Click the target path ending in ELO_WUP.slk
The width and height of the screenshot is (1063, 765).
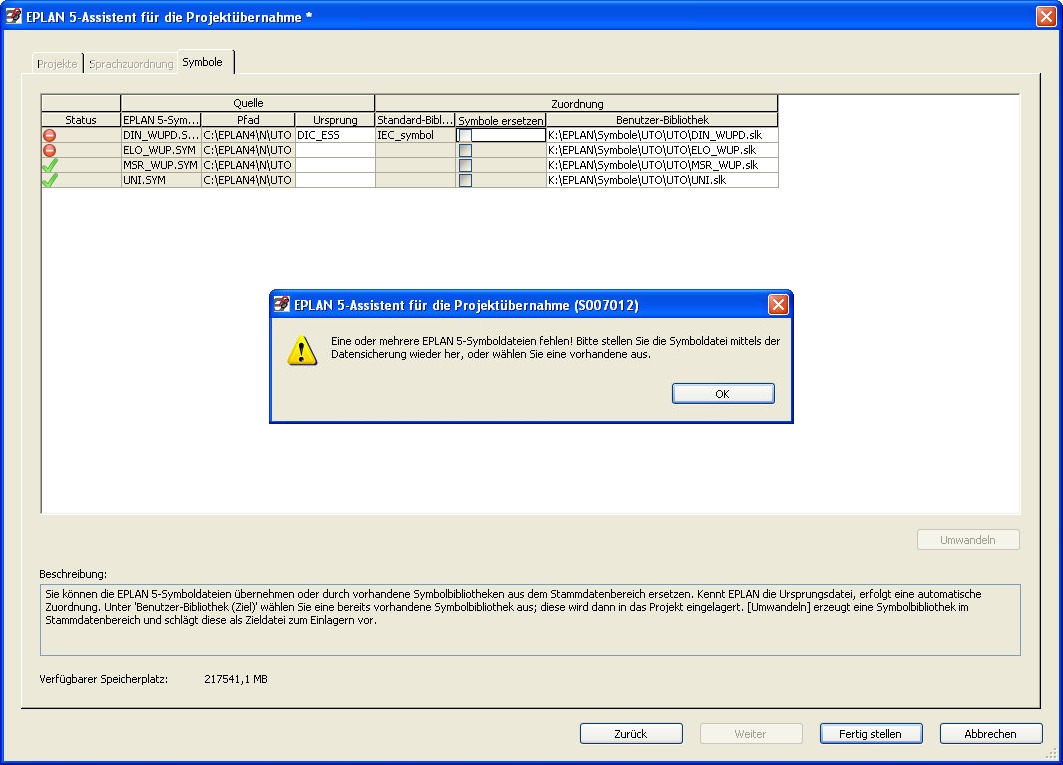click(662, 150)
